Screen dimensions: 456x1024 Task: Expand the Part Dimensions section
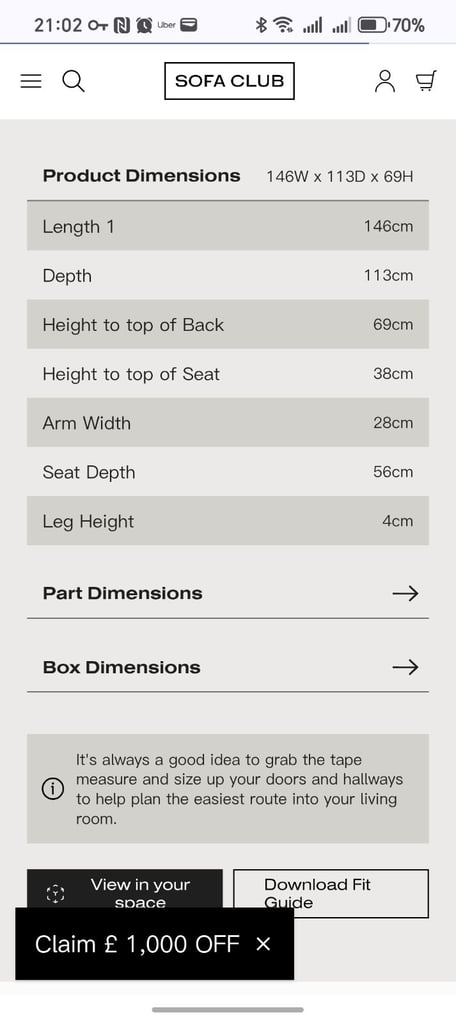tap(228, 594)
